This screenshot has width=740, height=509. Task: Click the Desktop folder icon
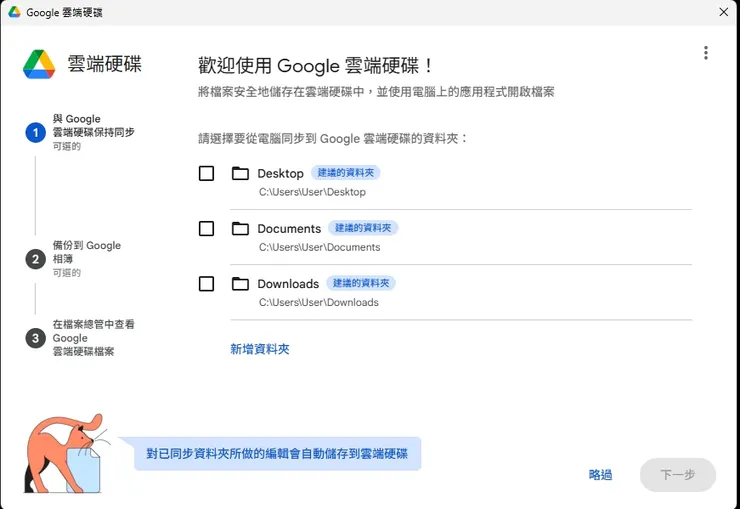(240, 174)
